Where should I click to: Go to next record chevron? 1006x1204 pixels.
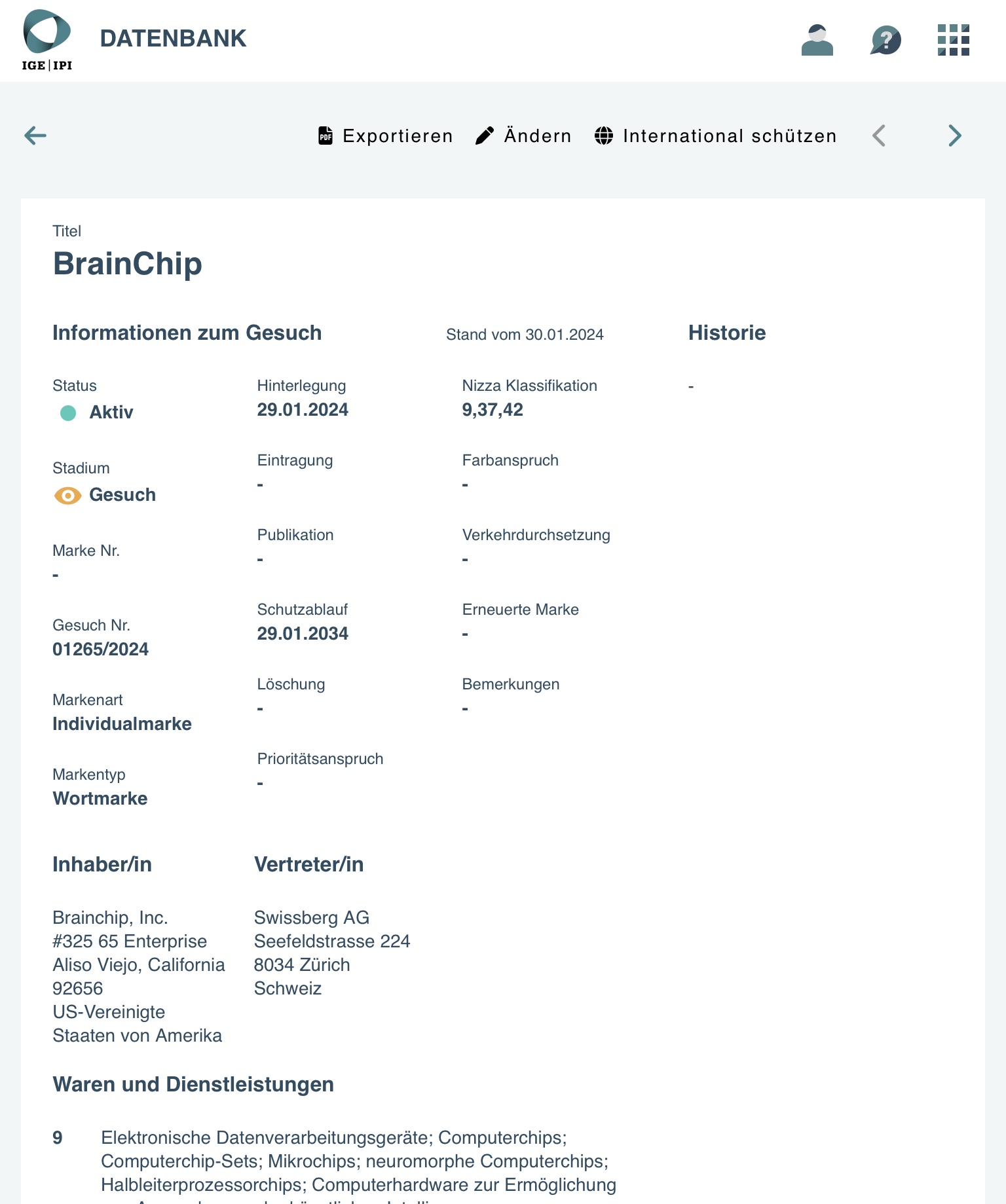click(955, 136)
